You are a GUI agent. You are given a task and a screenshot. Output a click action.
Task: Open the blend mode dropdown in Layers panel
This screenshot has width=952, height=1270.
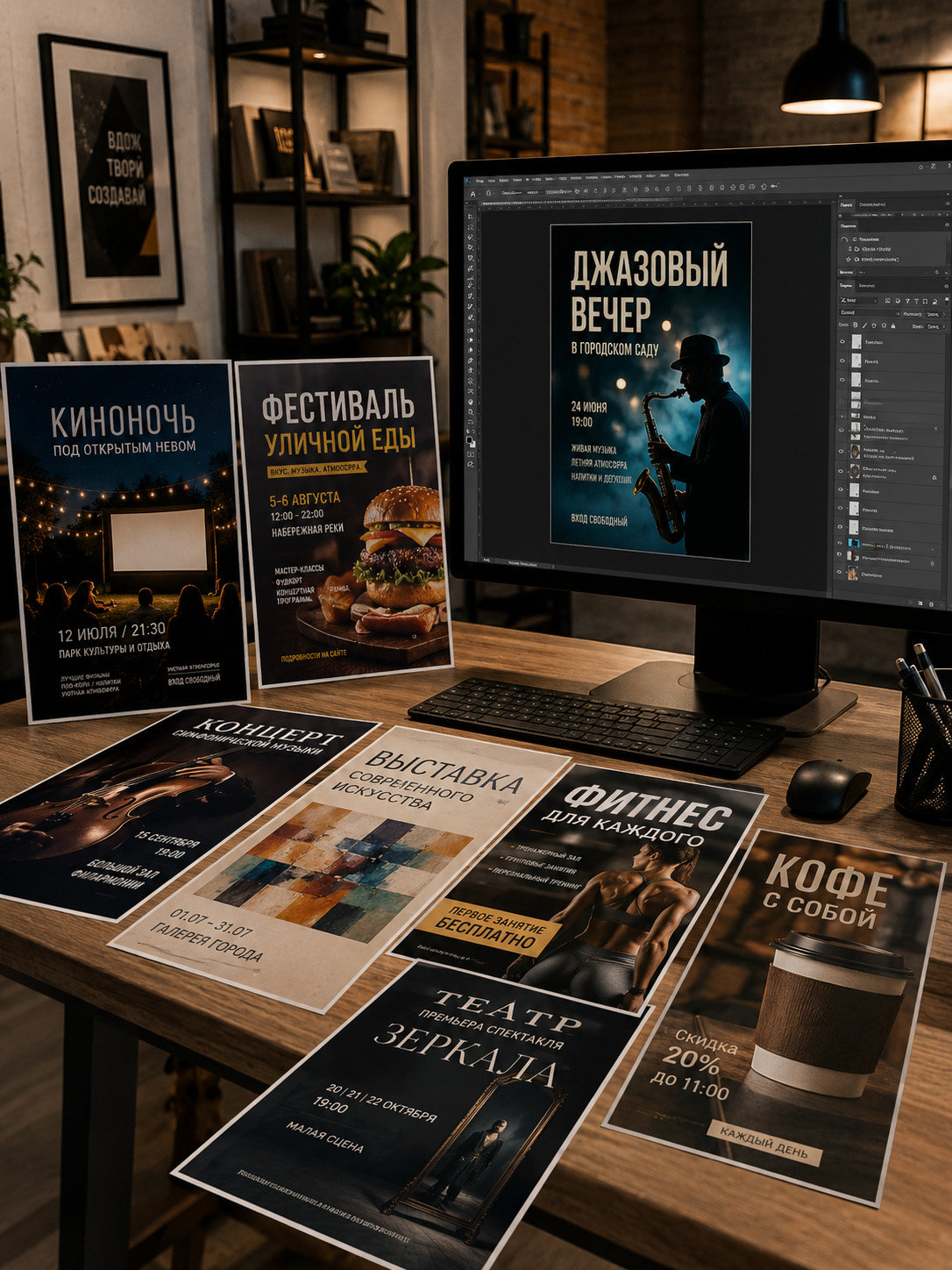pos(869,312)
